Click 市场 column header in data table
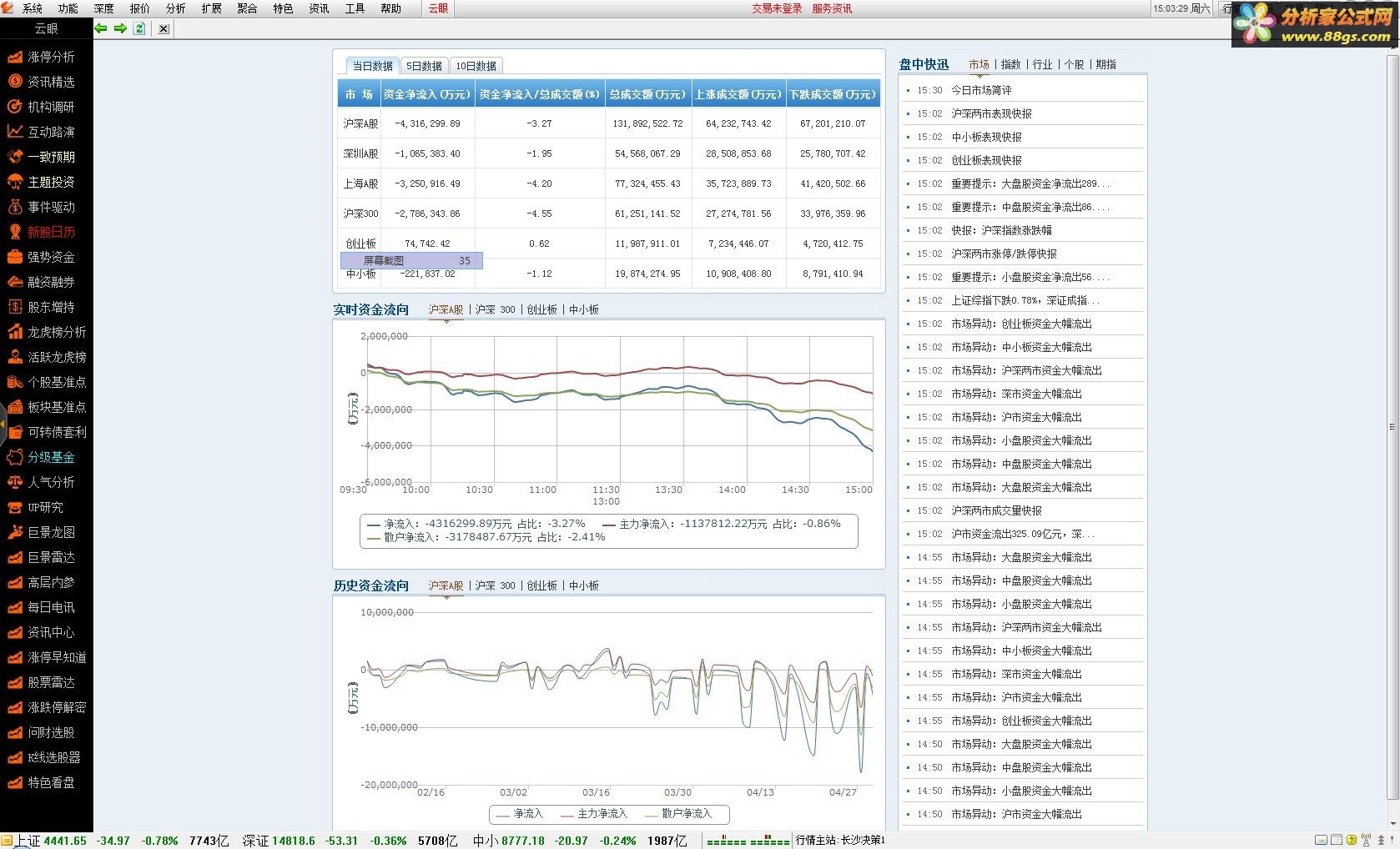 (x=359, y=94)
